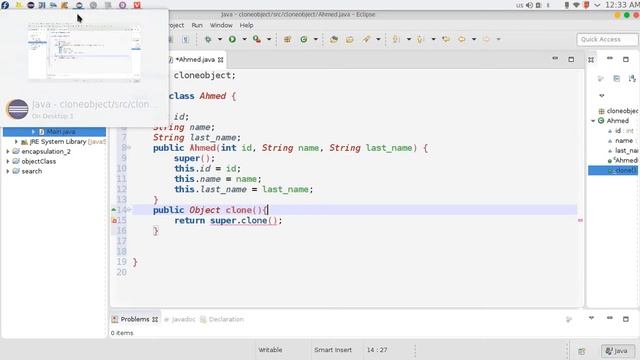Click the Last Edit Location toolbar icon

pos(446,39)
